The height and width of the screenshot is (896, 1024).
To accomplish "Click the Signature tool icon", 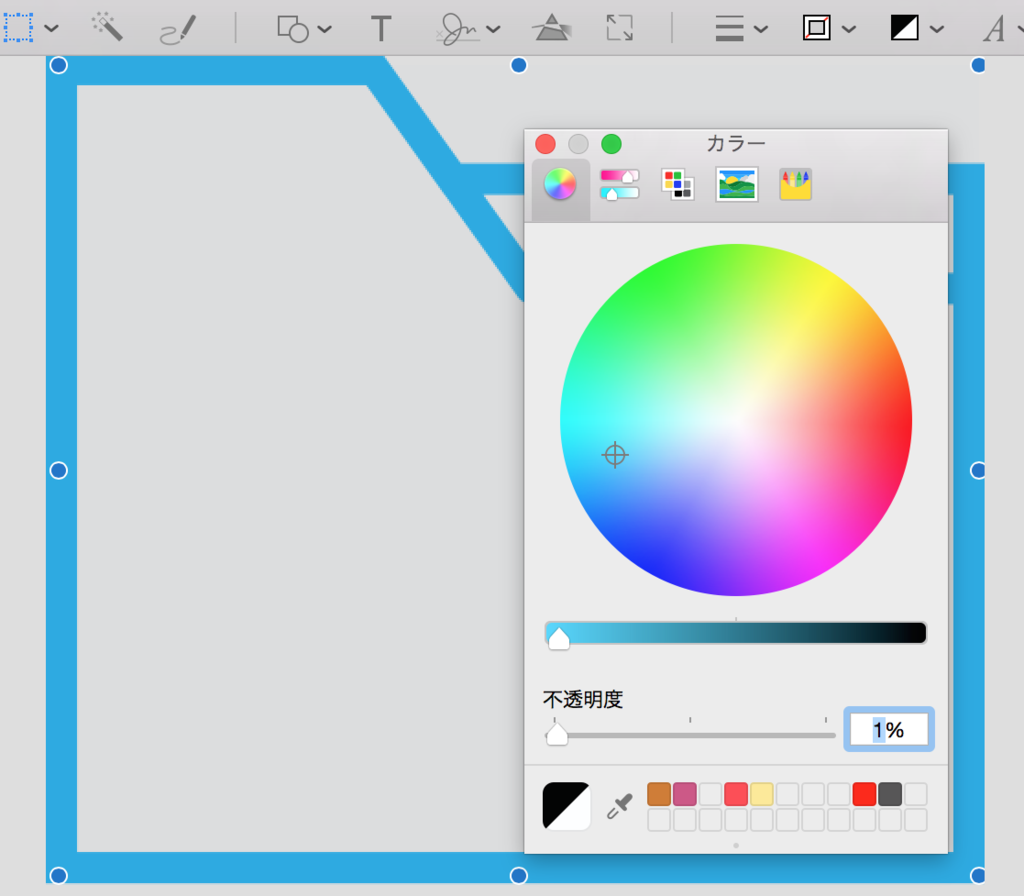I will pos(458,29).
